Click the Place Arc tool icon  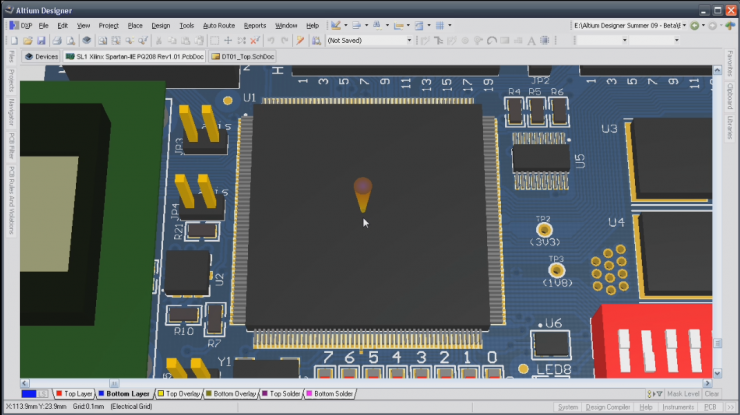click(x=491, y=41)
